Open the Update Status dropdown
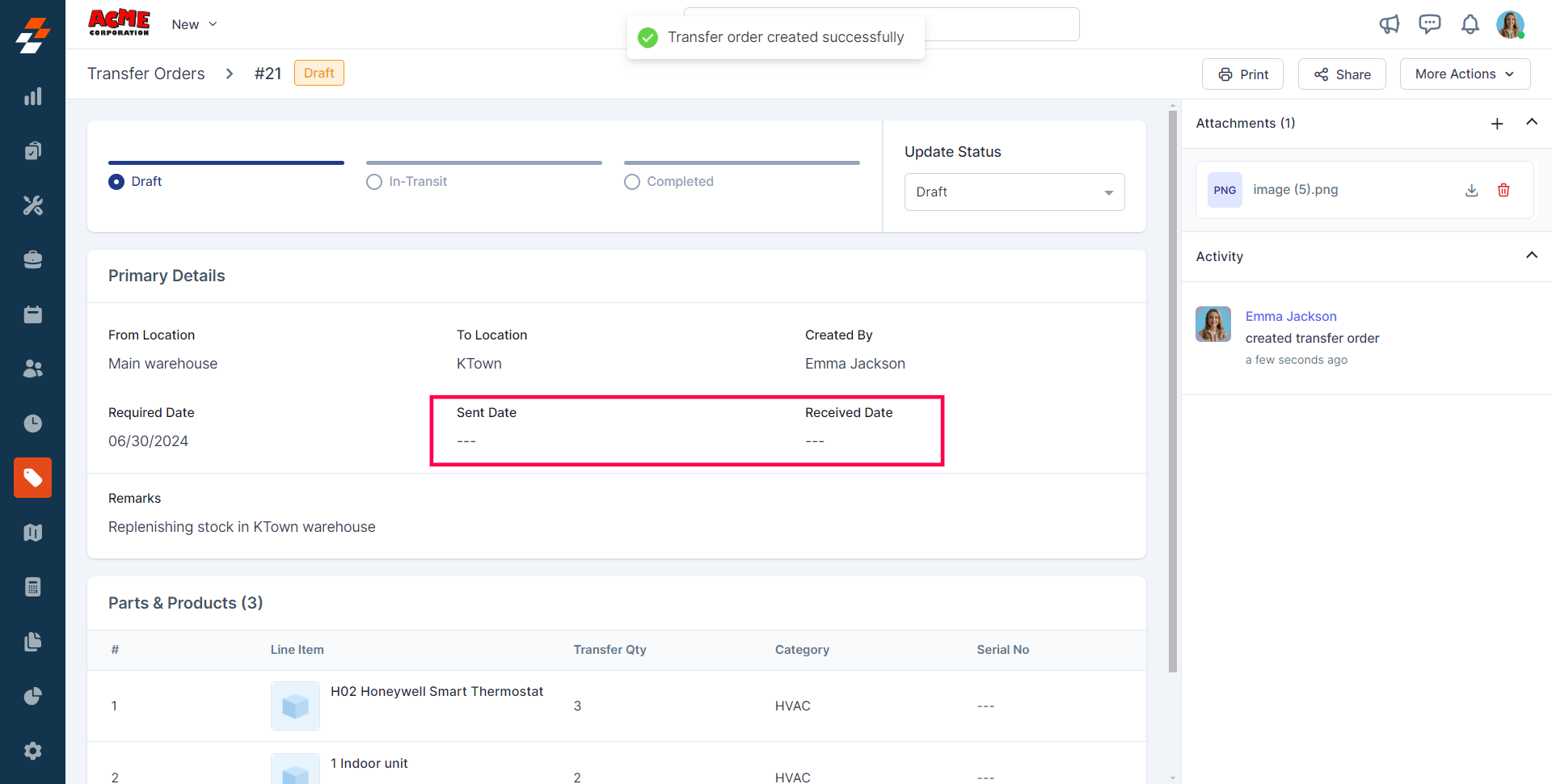The width and height of the screenshot is (1552, 784). pyautogui.click(x=1014, y=192)
